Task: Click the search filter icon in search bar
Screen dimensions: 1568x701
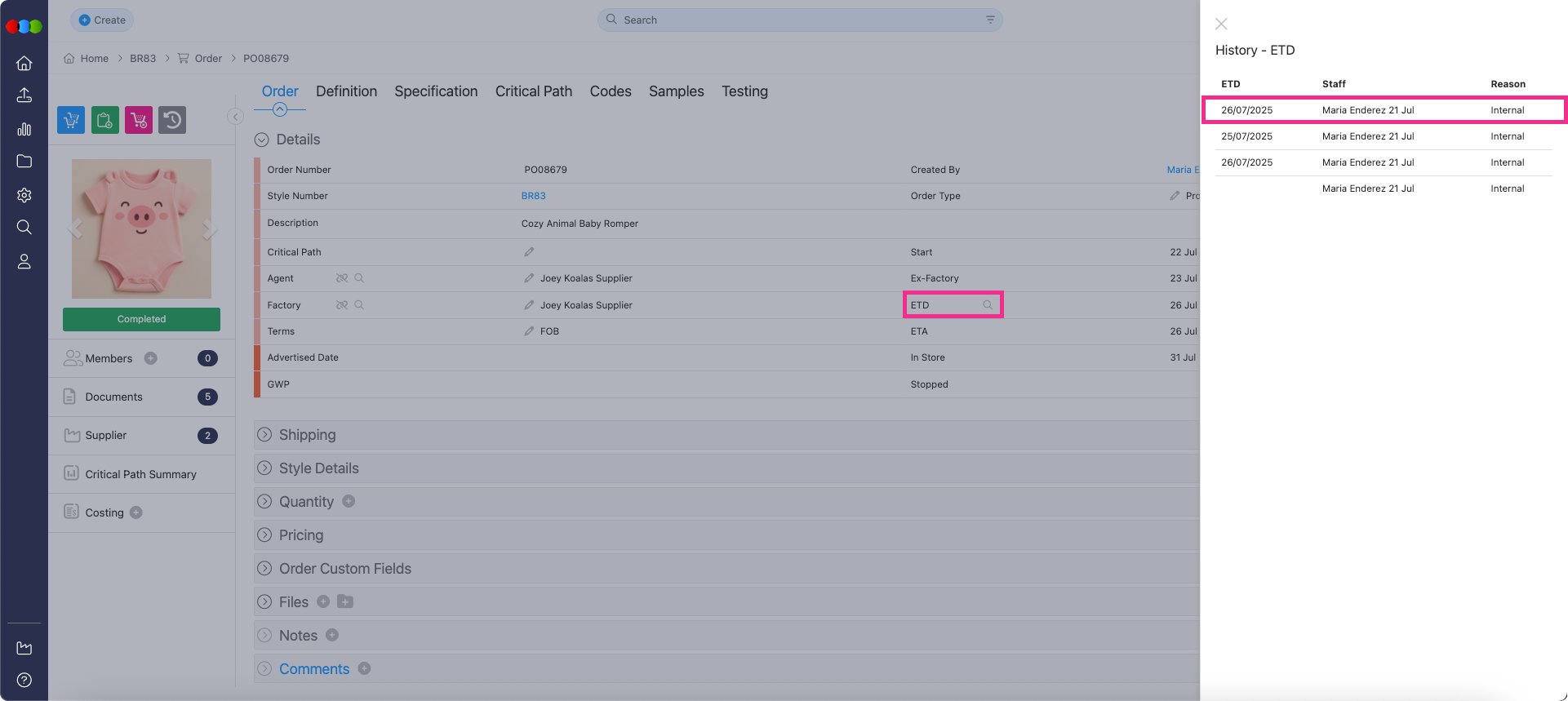Action: coord(990,20)
